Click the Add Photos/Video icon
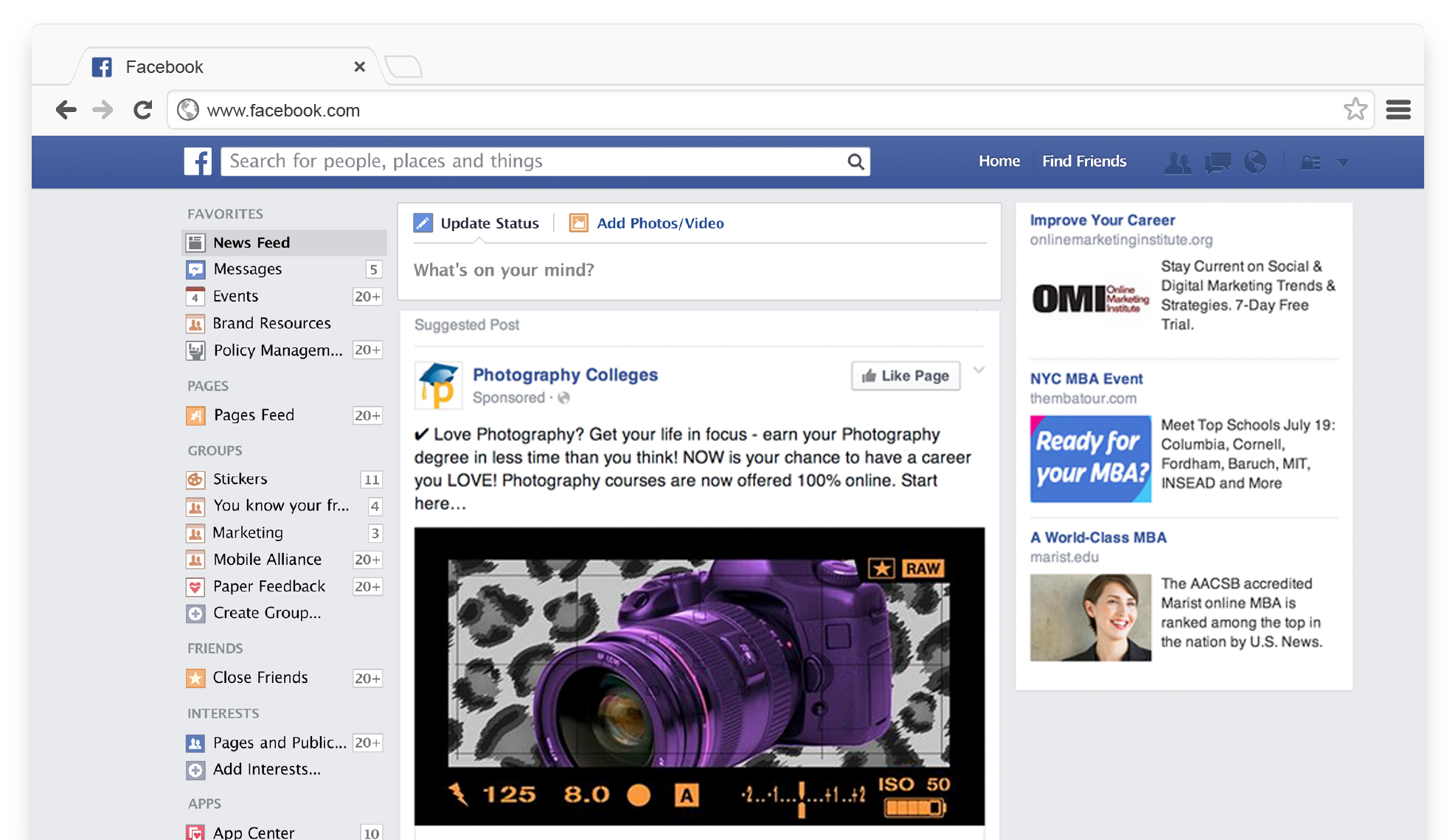 (578, 222)
